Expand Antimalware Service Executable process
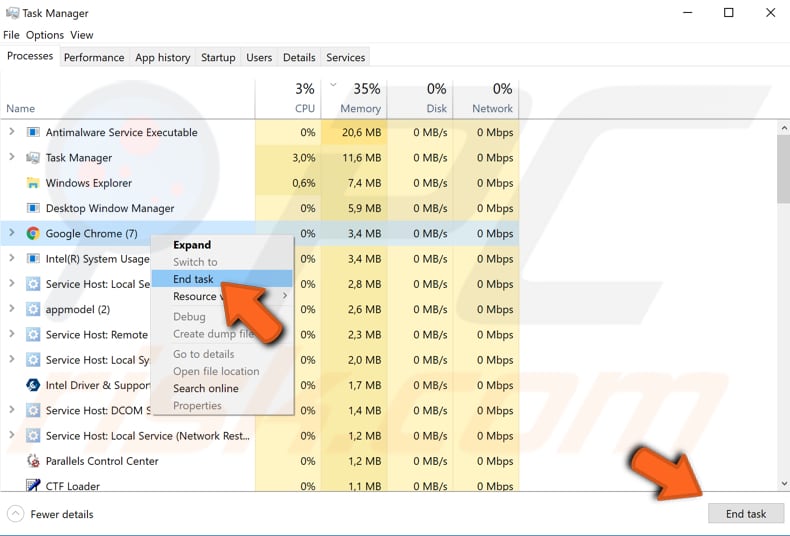 [12, 132]
